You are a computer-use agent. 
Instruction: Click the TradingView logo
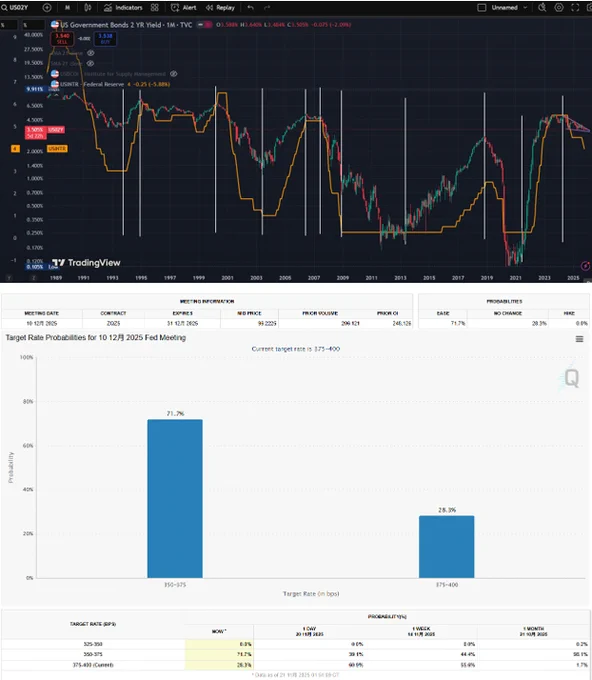pos(86,263)
